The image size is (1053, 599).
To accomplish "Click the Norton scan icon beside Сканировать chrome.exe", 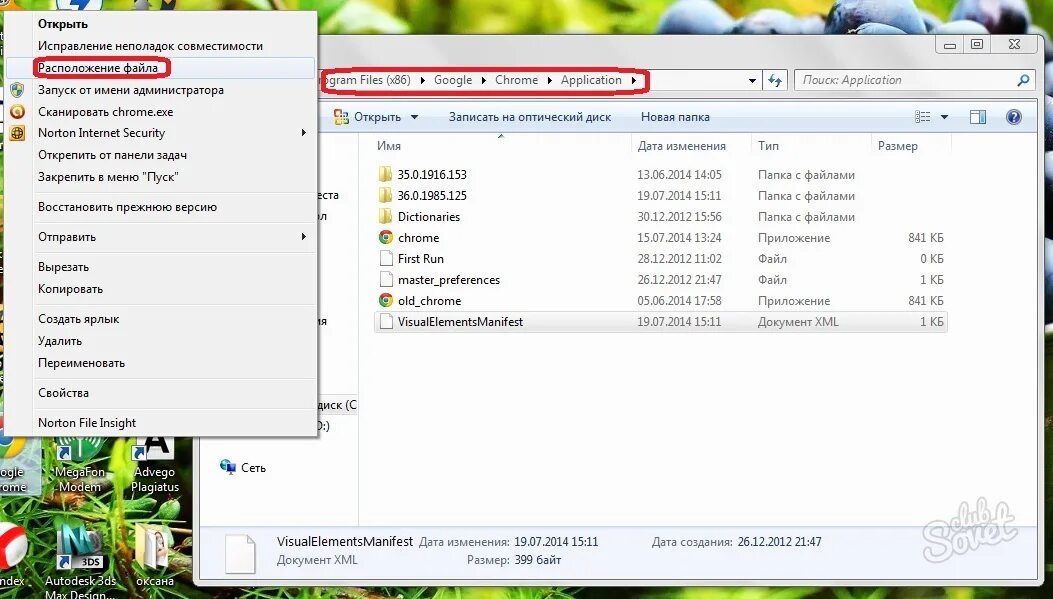I will pyautogui.click(x=17, y=111).
